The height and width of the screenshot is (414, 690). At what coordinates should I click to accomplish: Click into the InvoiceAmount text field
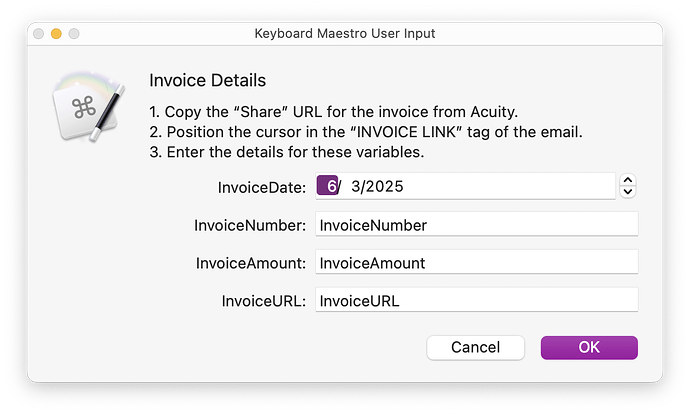click(x=476, y=263)
